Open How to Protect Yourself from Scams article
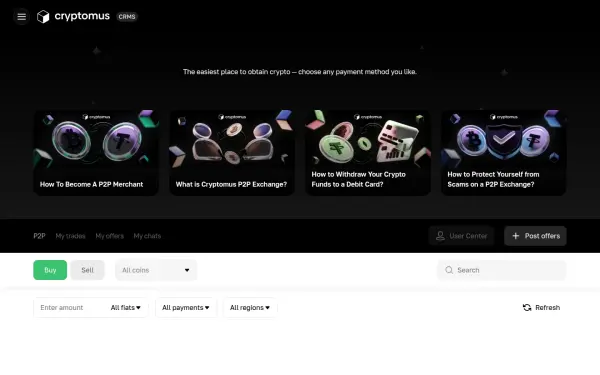This screenshot has height=375, width=600. click(x=504, y=153)
